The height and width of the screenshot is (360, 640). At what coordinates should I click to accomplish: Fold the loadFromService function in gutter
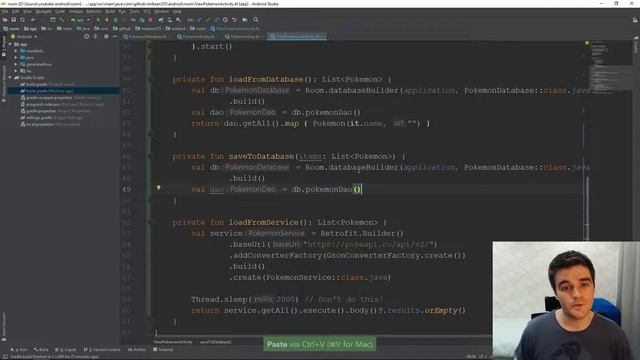point(150,222)
